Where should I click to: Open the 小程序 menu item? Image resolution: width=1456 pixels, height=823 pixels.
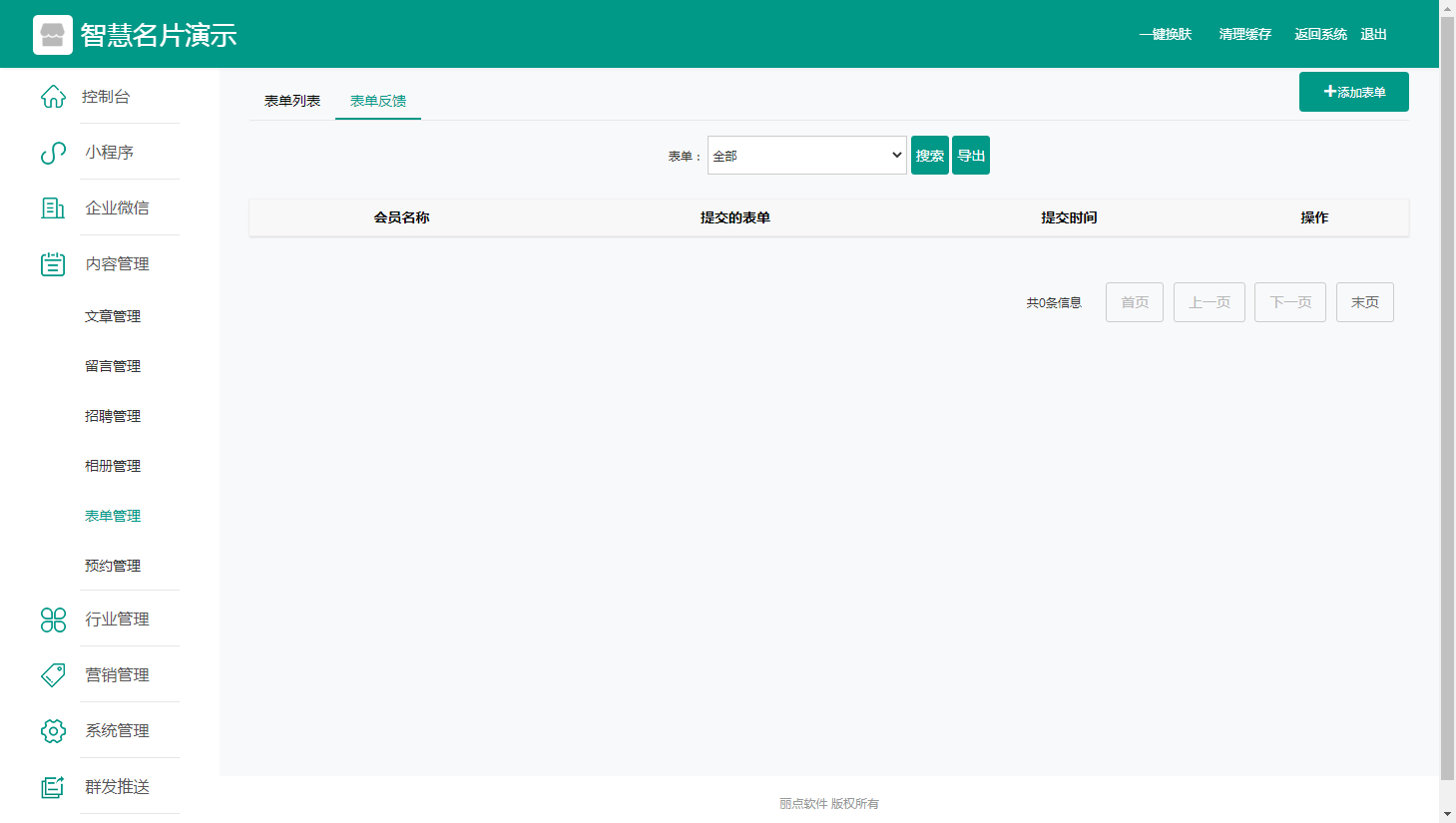[109, 153]
